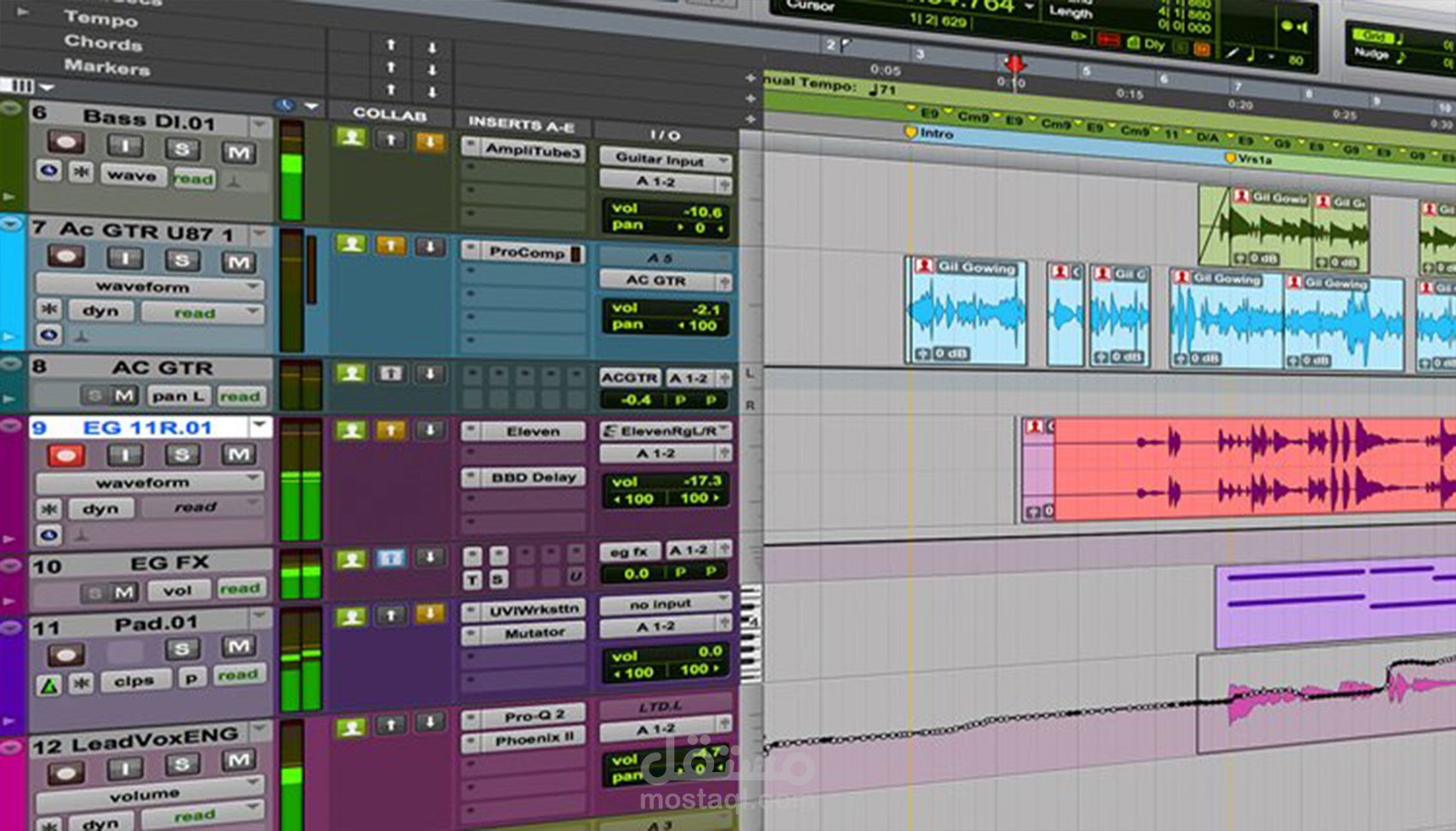Open the Mutator insert on Pad.01
This screenshot has width=1456, height=831.
[x=523, y=633]
